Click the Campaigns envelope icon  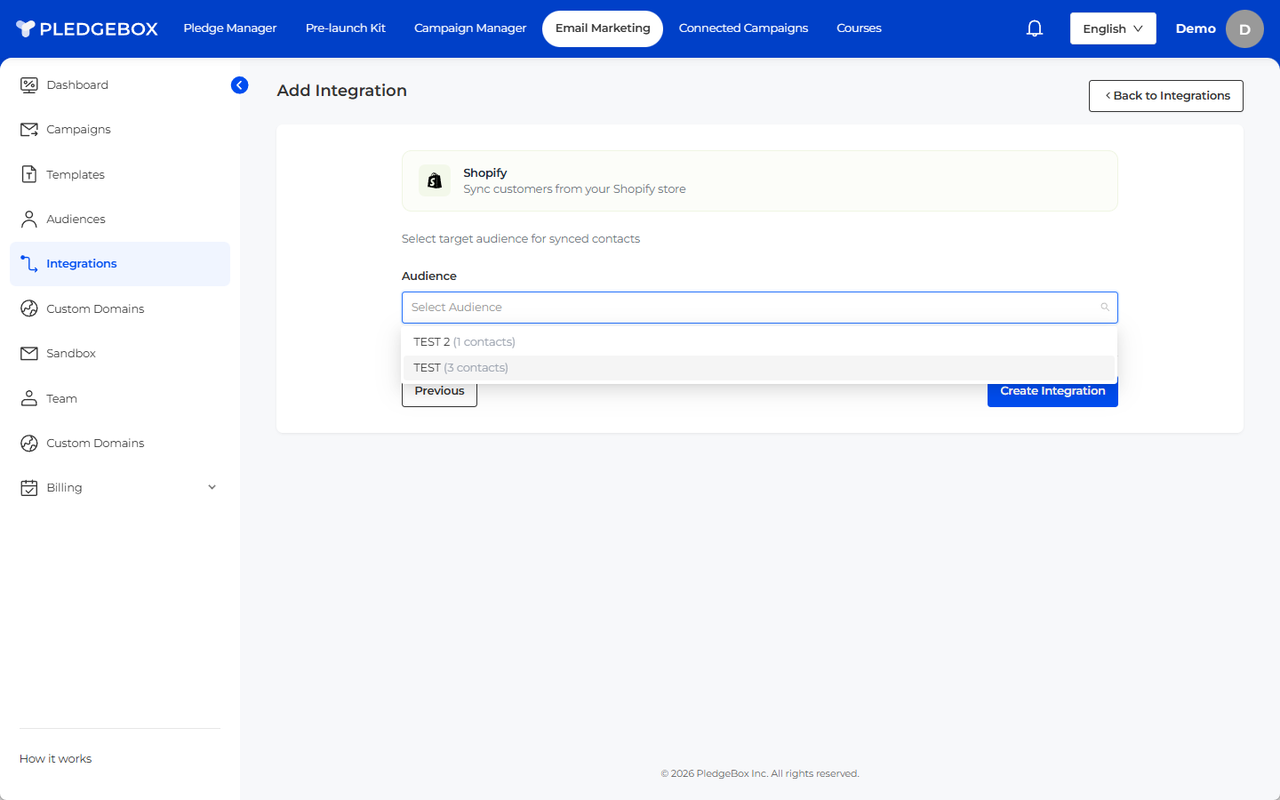click(29, 130)
